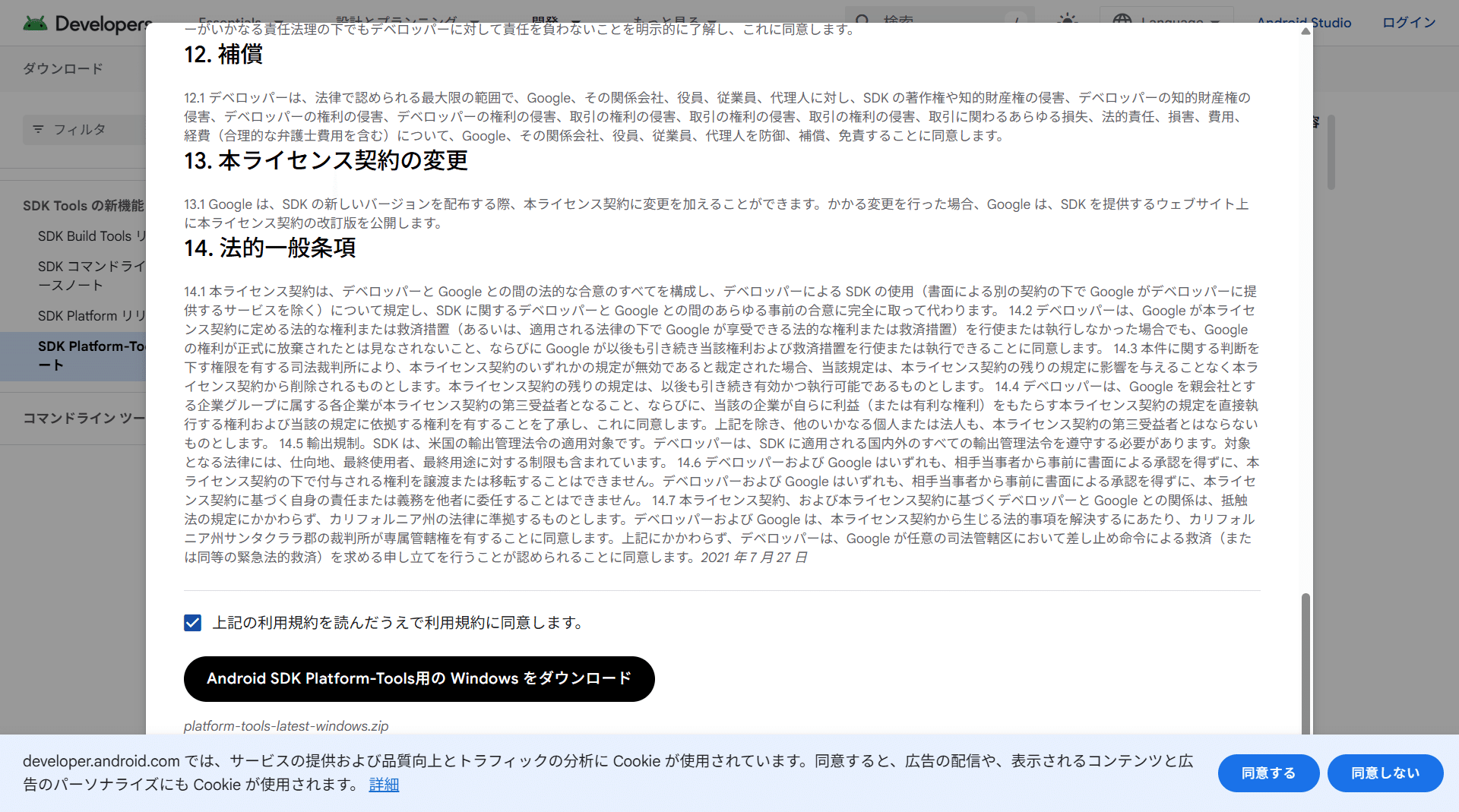Click the license dialog scrollbar thumb

click(x=1306, y=663)
